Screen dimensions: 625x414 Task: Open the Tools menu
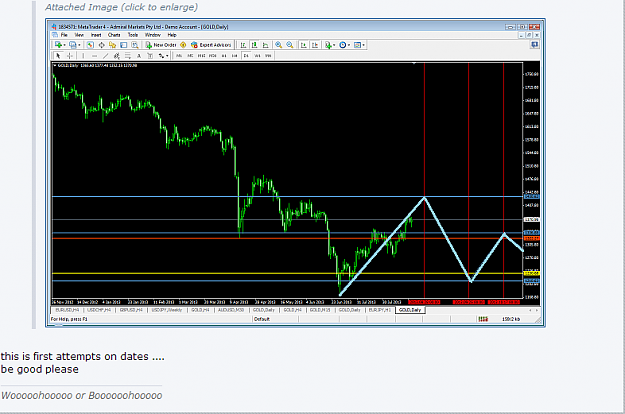[133, 35]
